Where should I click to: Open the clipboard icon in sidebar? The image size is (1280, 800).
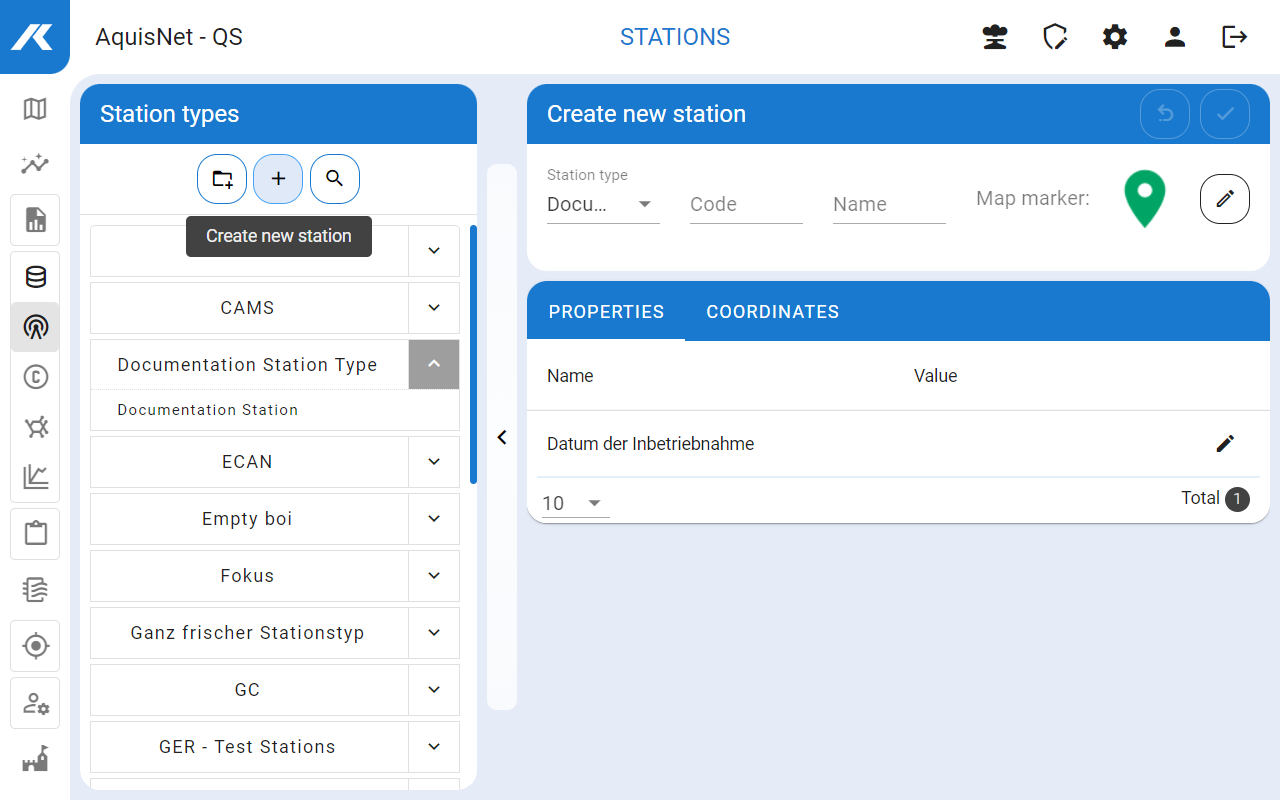point(35,533)
